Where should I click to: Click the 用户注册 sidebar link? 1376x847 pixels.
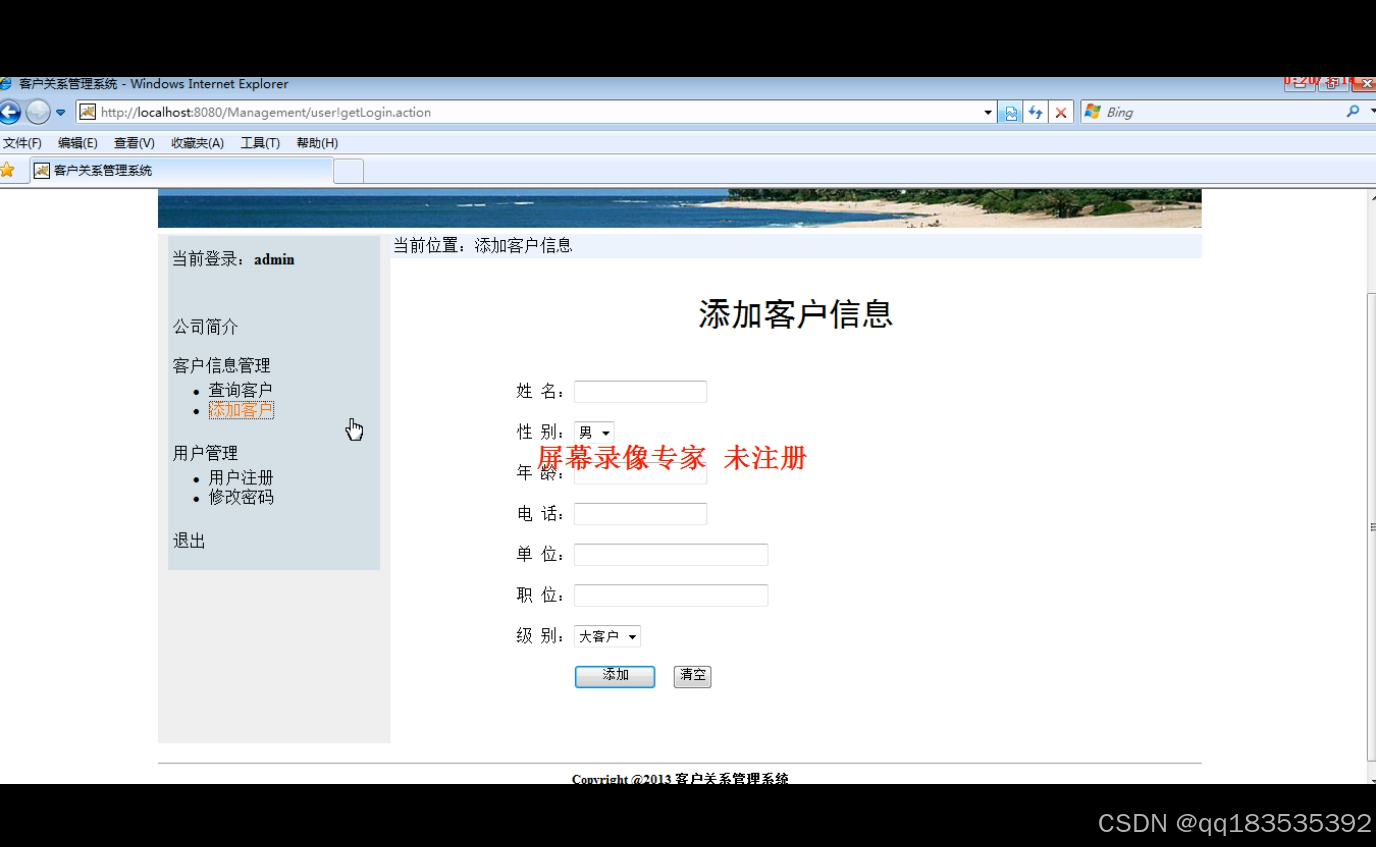(240, 477)
